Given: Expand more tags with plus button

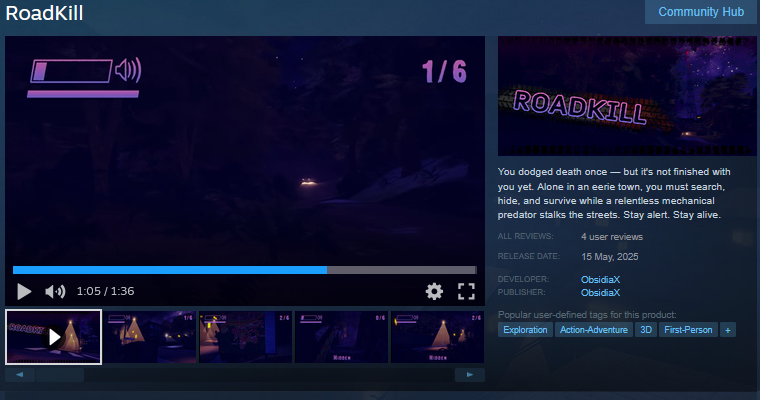Looking at the screenshot, I should (728, 330).
